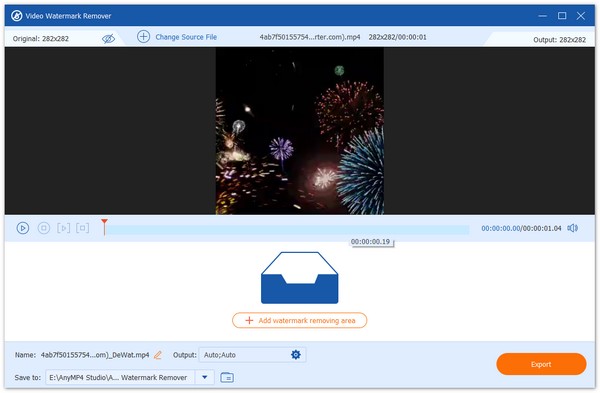Stop the video playback
Viewport: 600px width, 393px height.
coord(44,228)
